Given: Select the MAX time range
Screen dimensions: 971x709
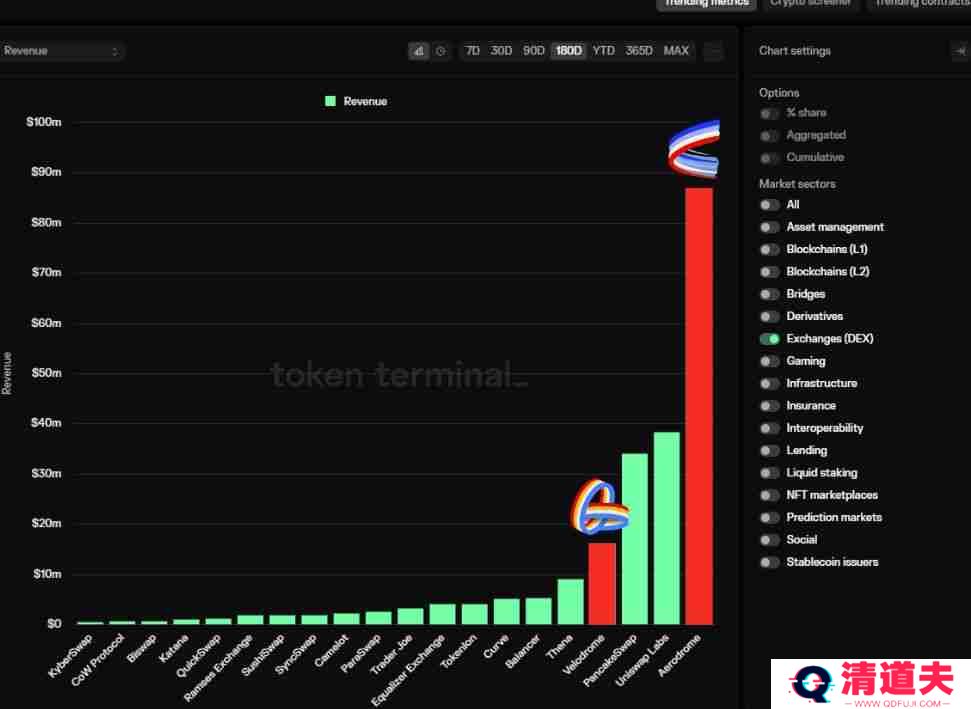Looking at the screenshot, I should coord(676,51).
